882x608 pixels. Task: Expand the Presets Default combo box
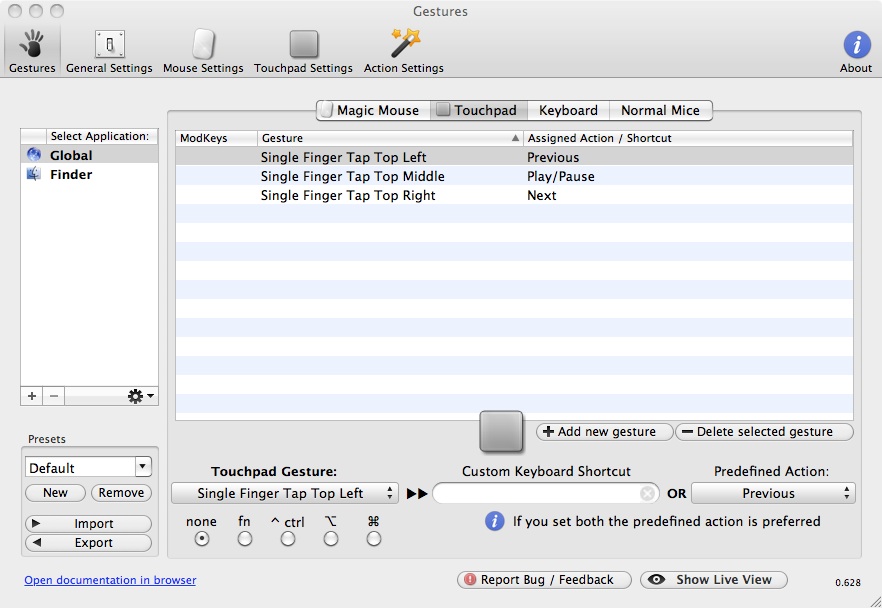pyautogui.click(x=142, y=467)
